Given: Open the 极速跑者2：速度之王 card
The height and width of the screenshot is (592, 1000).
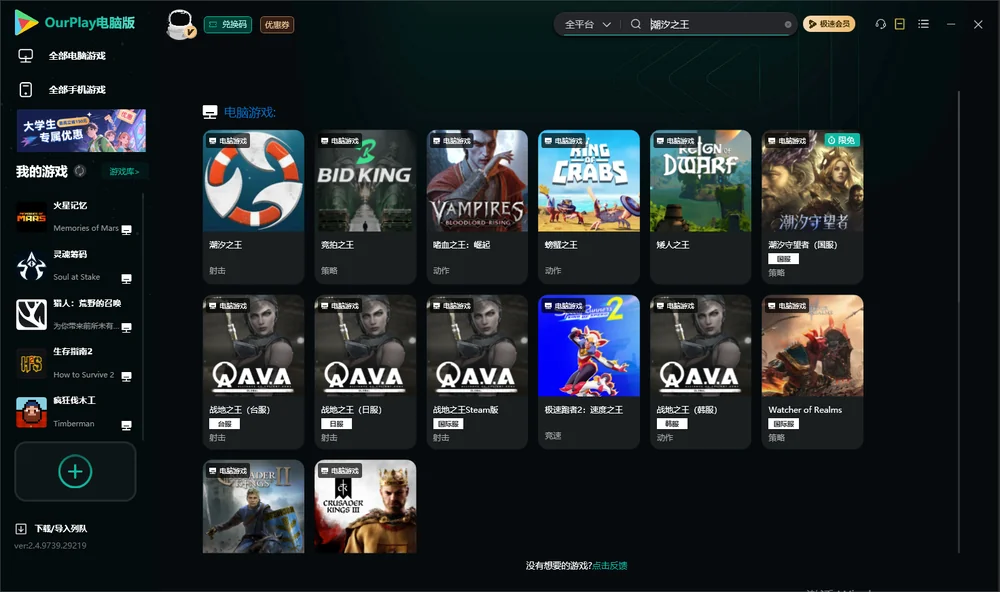Looking at the screenshot, I should (589, 372).
